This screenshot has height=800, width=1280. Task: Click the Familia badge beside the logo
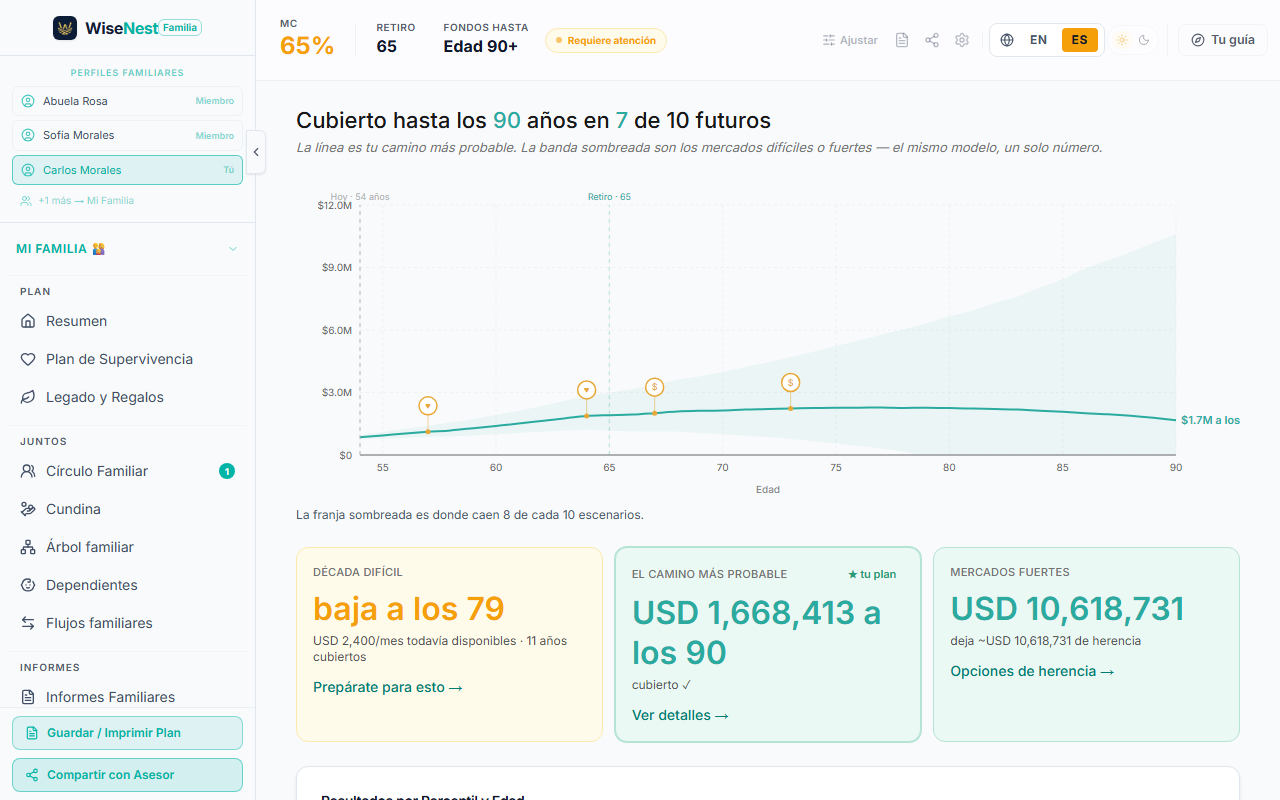tap(180, 28)
